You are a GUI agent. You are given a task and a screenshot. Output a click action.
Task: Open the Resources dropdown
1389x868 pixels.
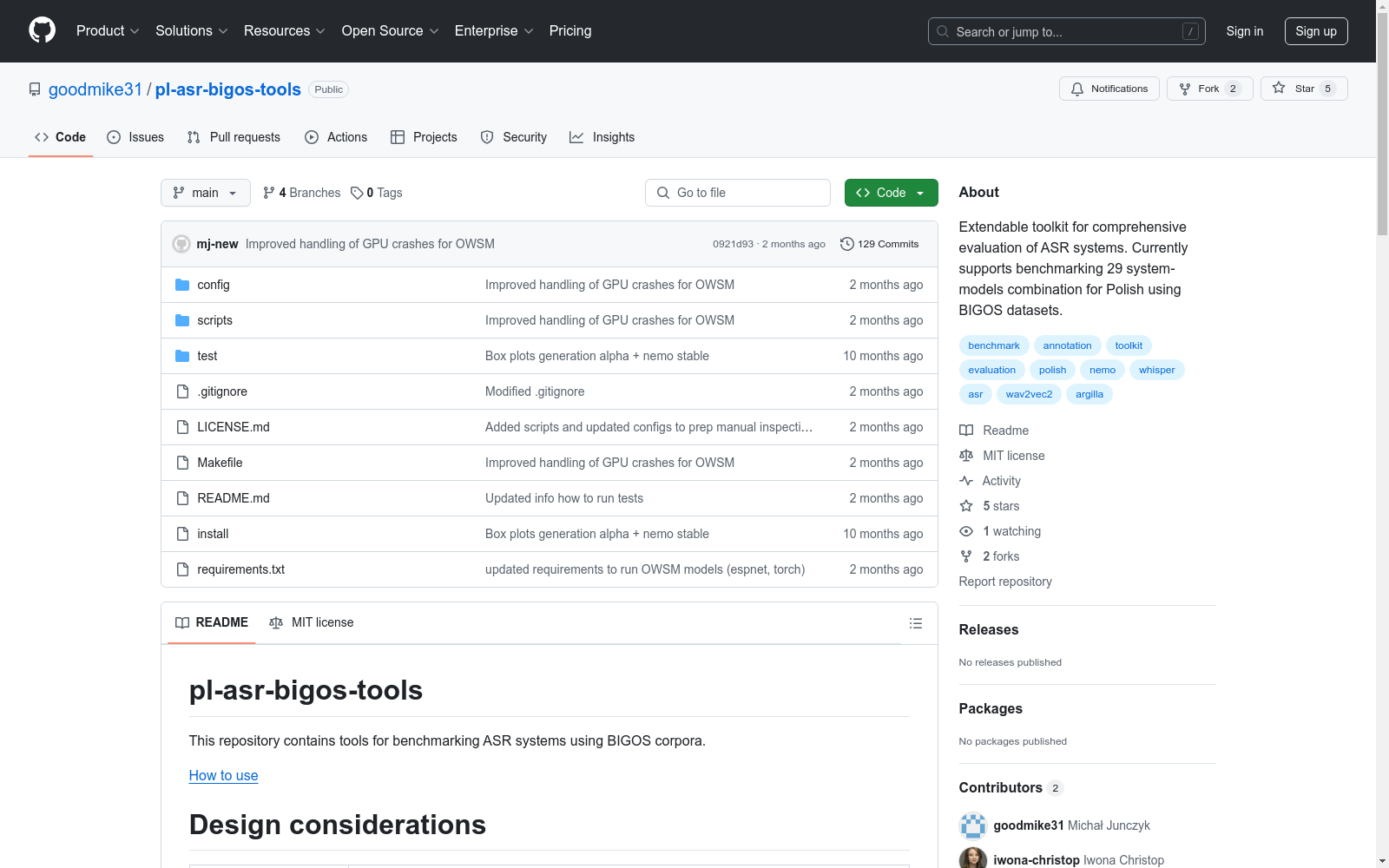click(285, 30)
